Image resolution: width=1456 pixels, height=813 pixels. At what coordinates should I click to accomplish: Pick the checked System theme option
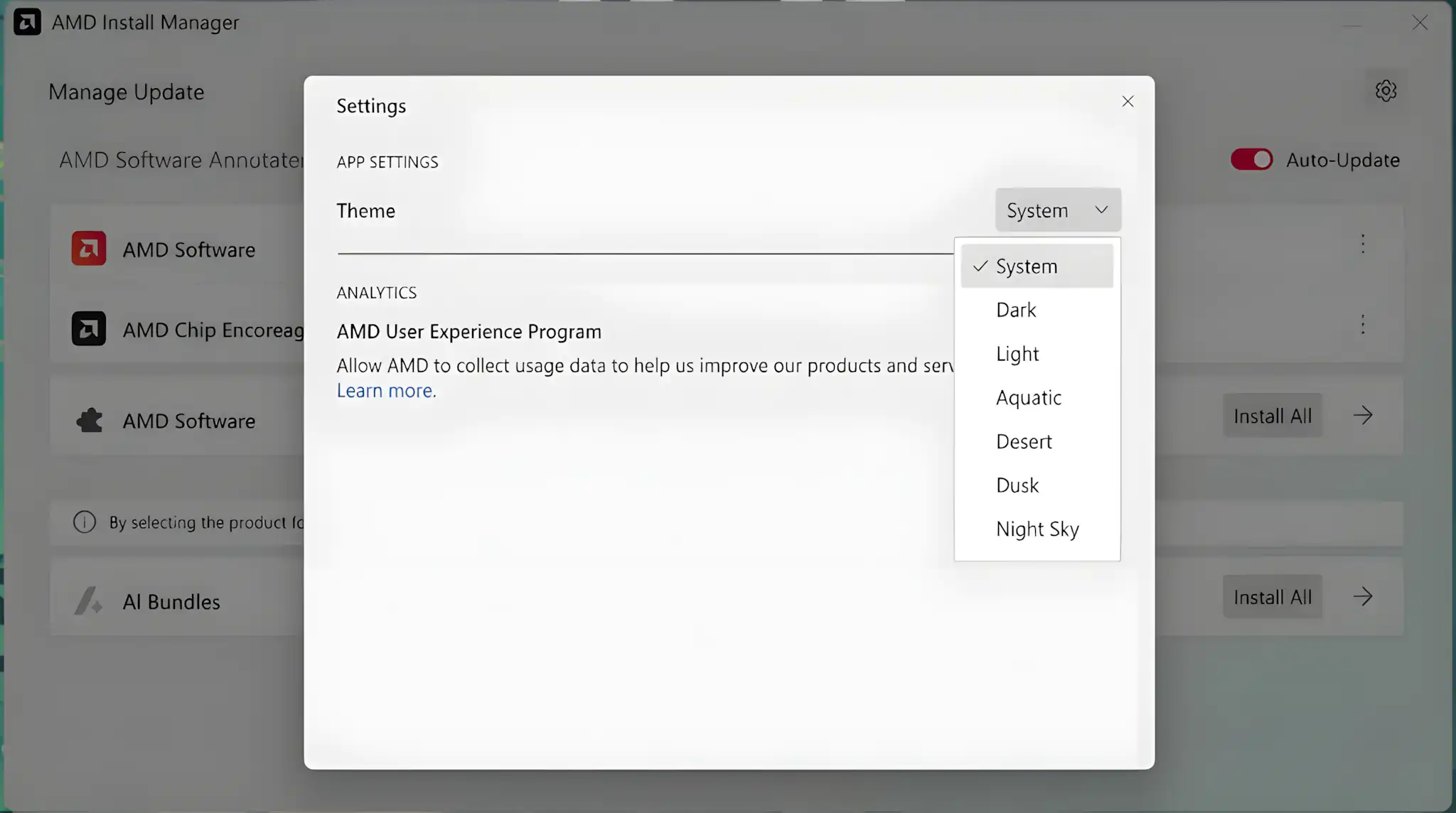1037,266
